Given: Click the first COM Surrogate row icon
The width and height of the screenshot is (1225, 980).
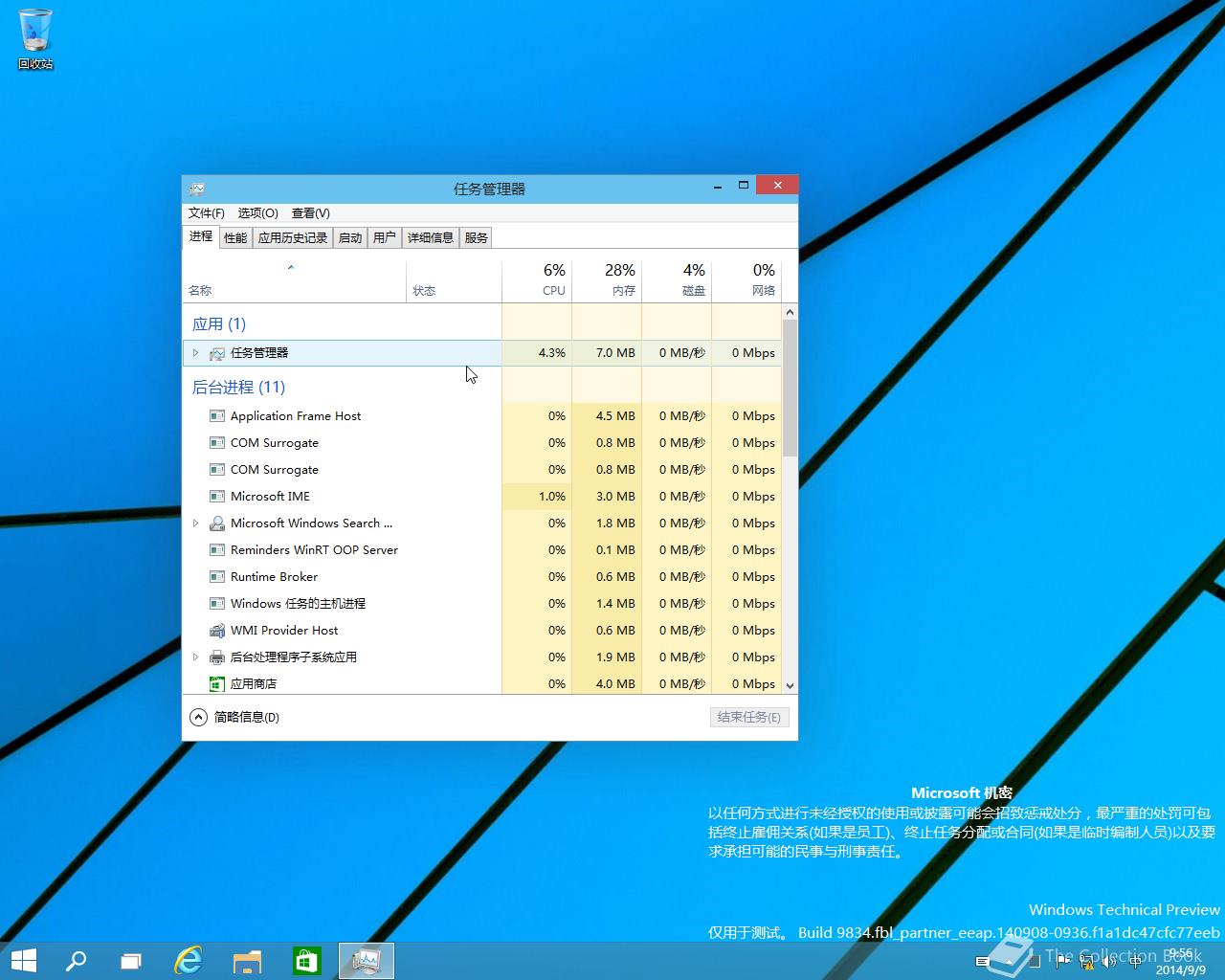Looking at the screenshot, I should tap(217, 443).
